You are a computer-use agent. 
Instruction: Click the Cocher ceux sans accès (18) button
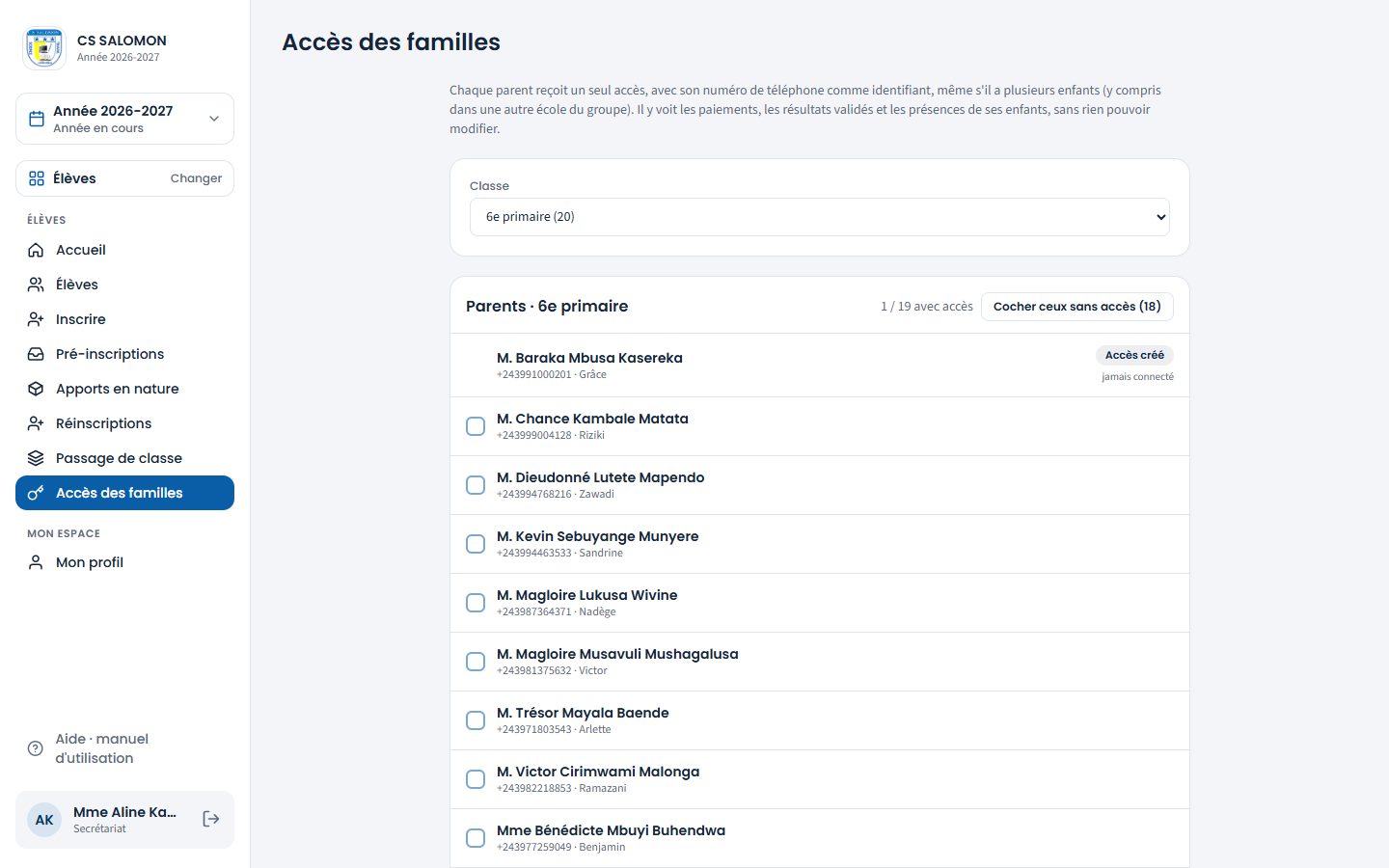[x=1077, y=307]
